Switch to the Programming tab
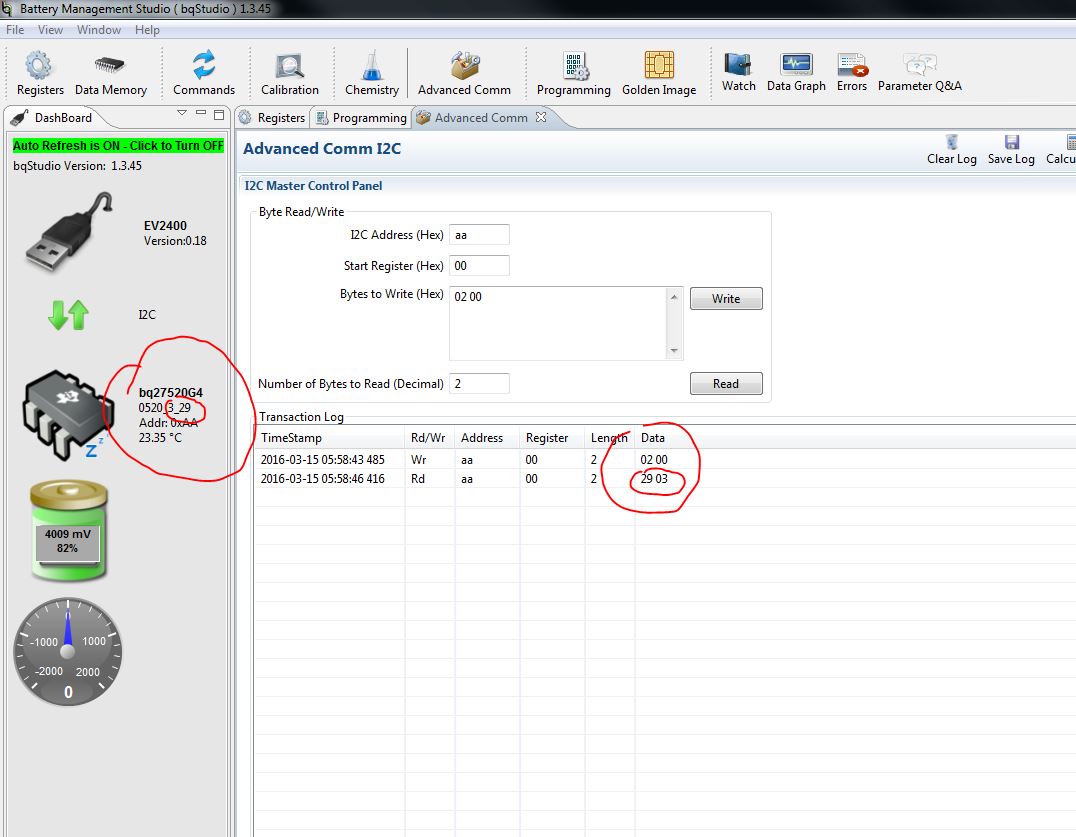The image size is (1076, 837). [361, 117]
